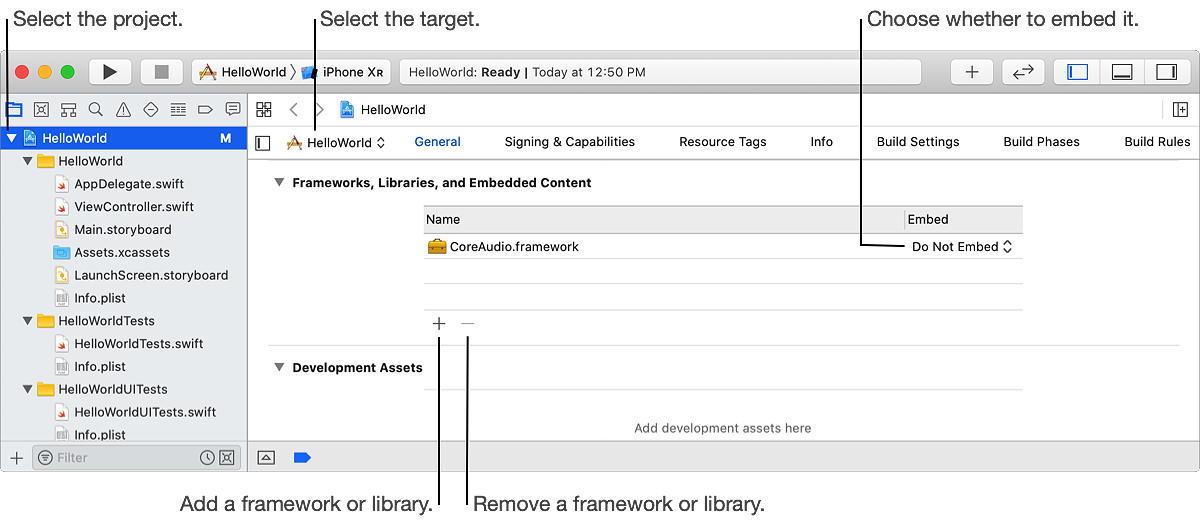This screenshot has width=1200, height=522.
Task: Collapse the HelloWorld project root triangle
Action: coord(11,139)
